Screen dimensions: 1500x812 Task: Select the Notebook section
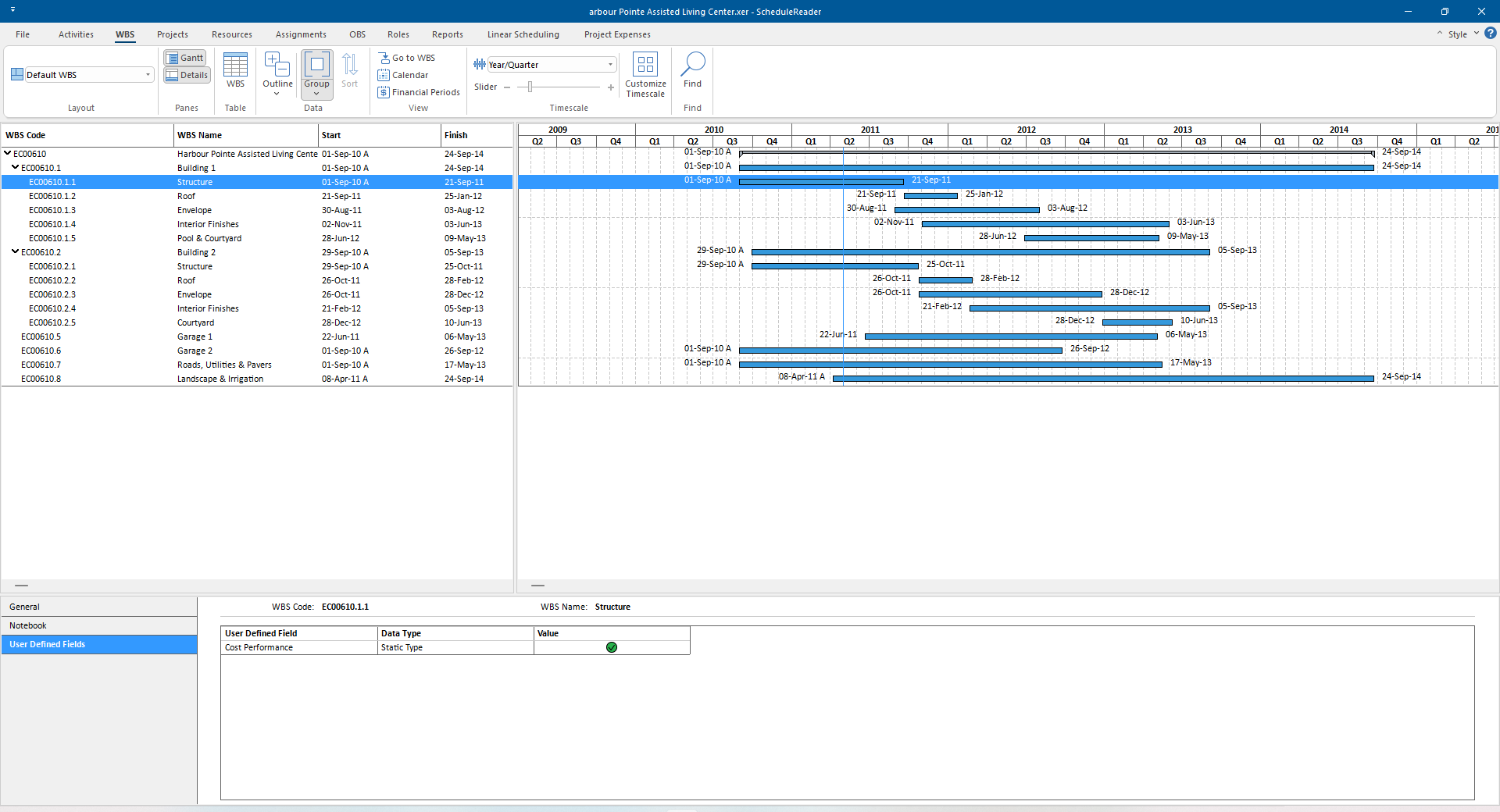[x=28, y=625]
